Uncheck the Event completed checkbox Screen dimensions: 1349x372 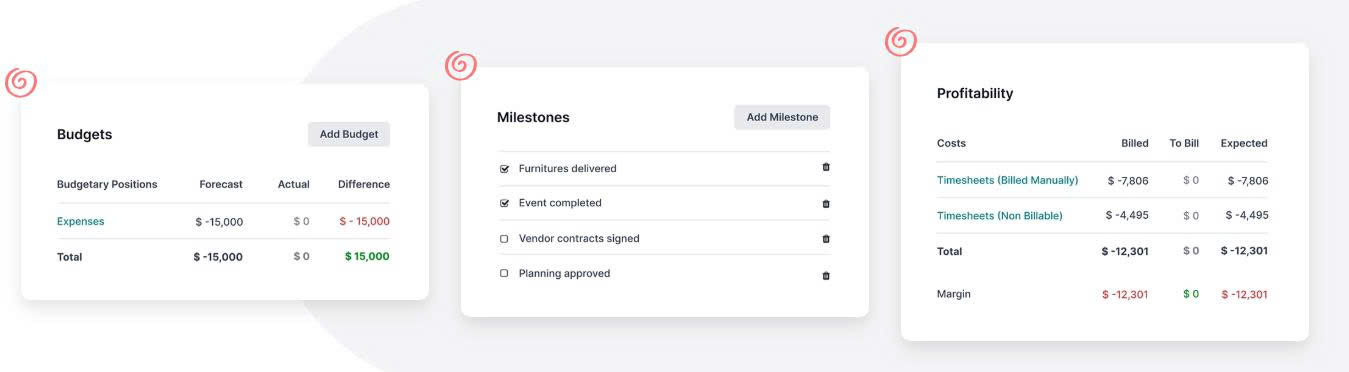click(x=504, y=203)
